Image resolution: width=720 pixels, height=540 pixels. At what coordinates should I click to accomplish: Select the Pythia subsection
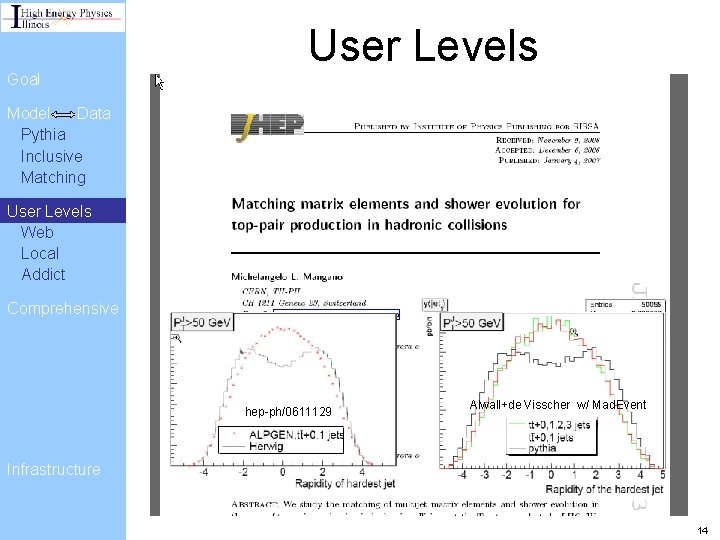(x=43, y=135)
